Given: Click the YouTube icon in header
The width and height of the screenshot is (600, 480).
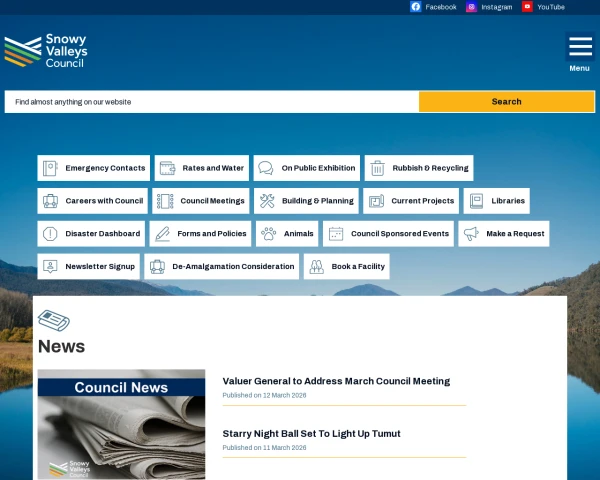Looking at the screenshot, I should 527,7.
